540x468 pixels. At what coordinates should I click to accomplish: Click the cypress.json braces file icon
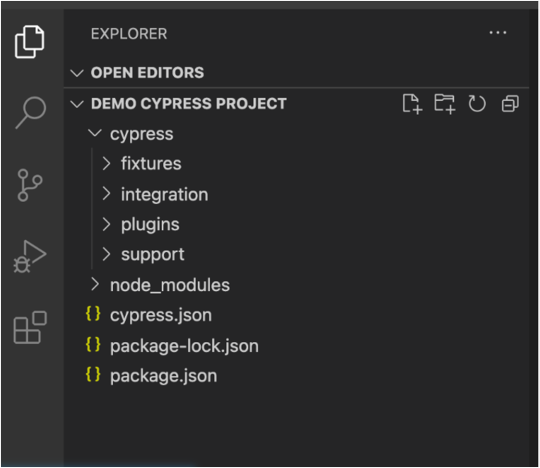[93, 314]
